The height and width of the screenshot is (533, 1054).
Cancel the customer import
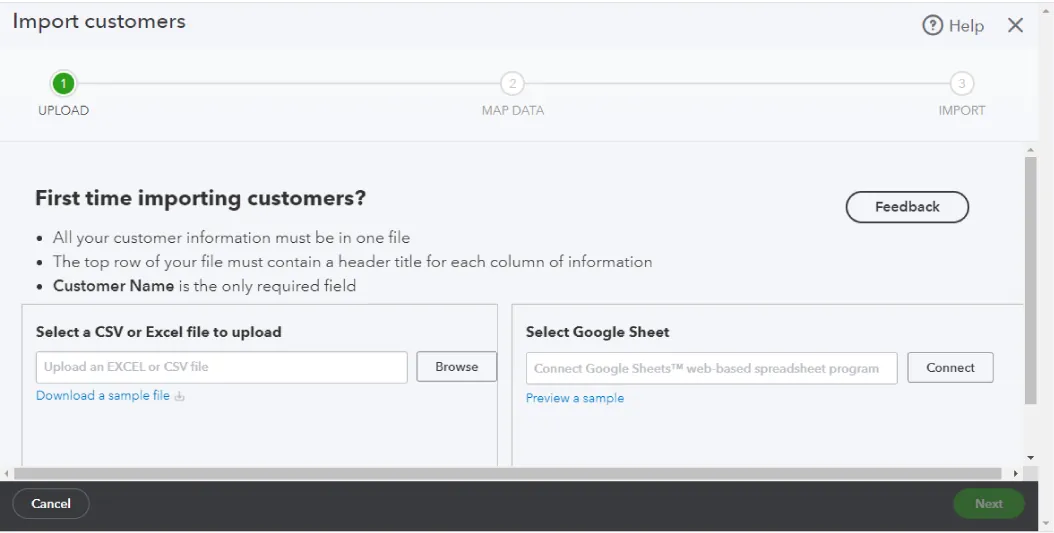pyautogui.click(x=51, y=504)
